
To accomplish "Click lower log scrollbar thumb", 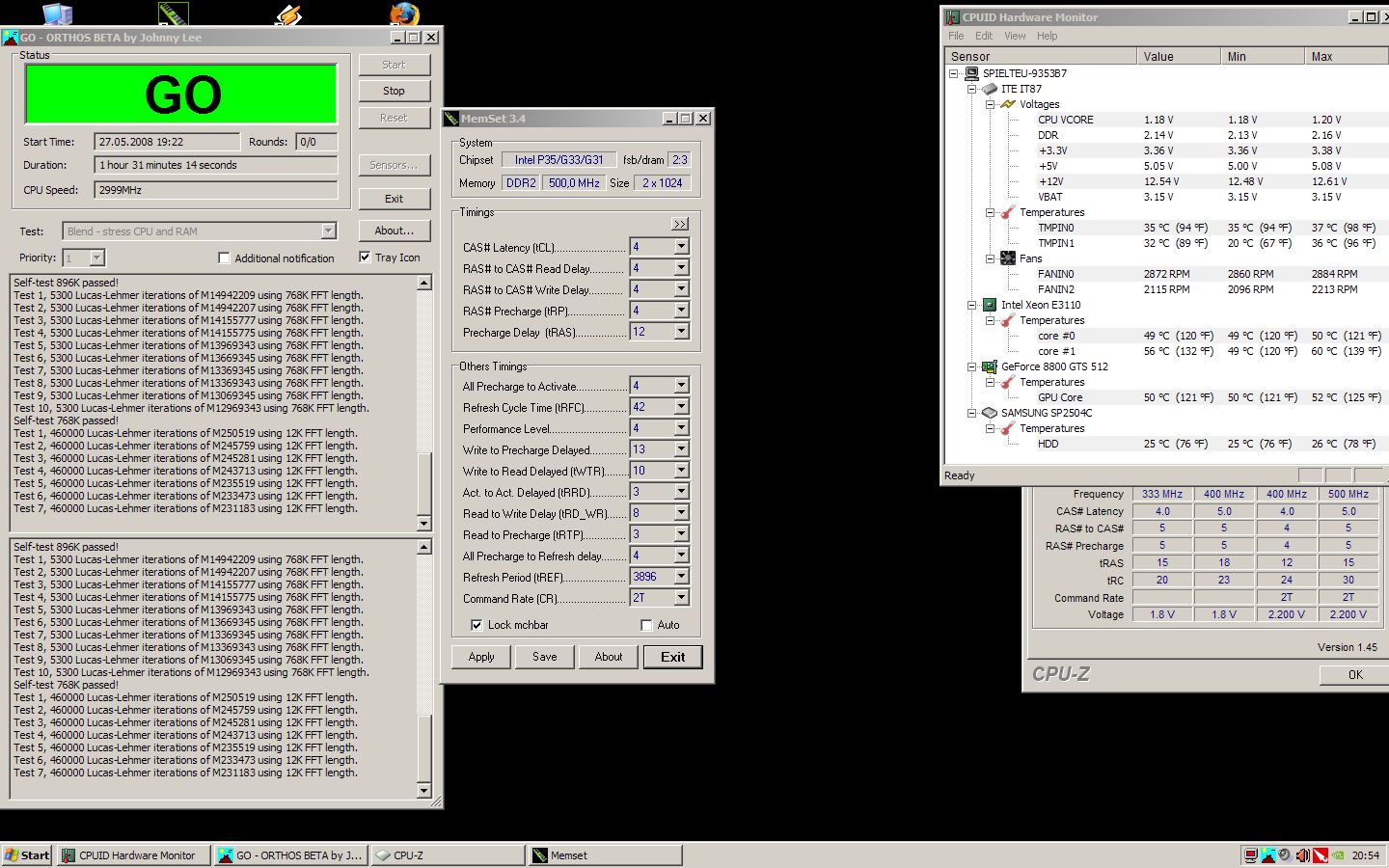I will (x=423, y=748).
